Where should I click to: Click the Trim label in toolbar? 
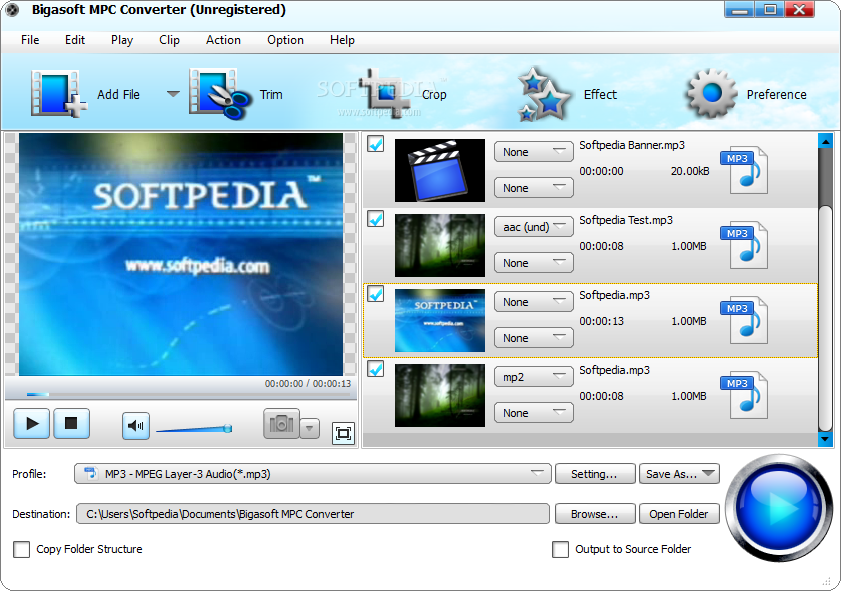coord(271,94)
